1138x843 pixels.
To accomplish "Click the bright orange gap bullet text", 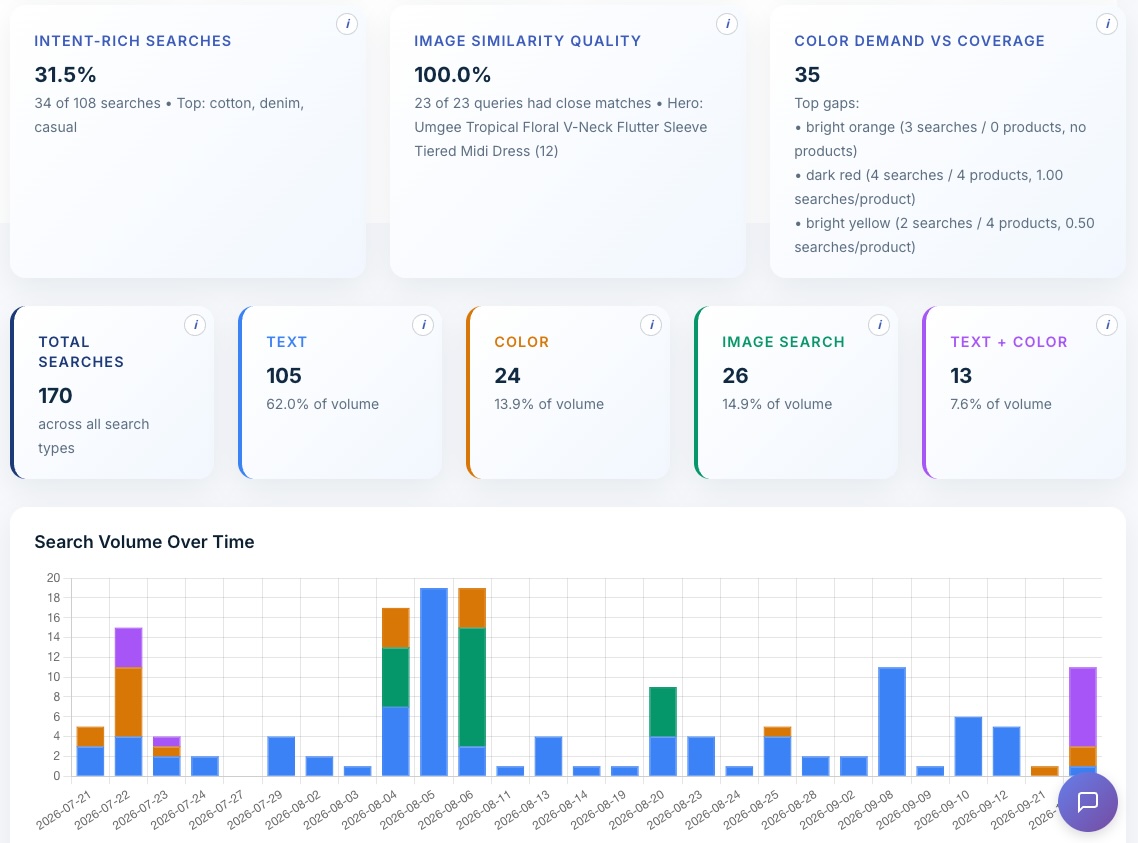I will [x=940, y=139].
